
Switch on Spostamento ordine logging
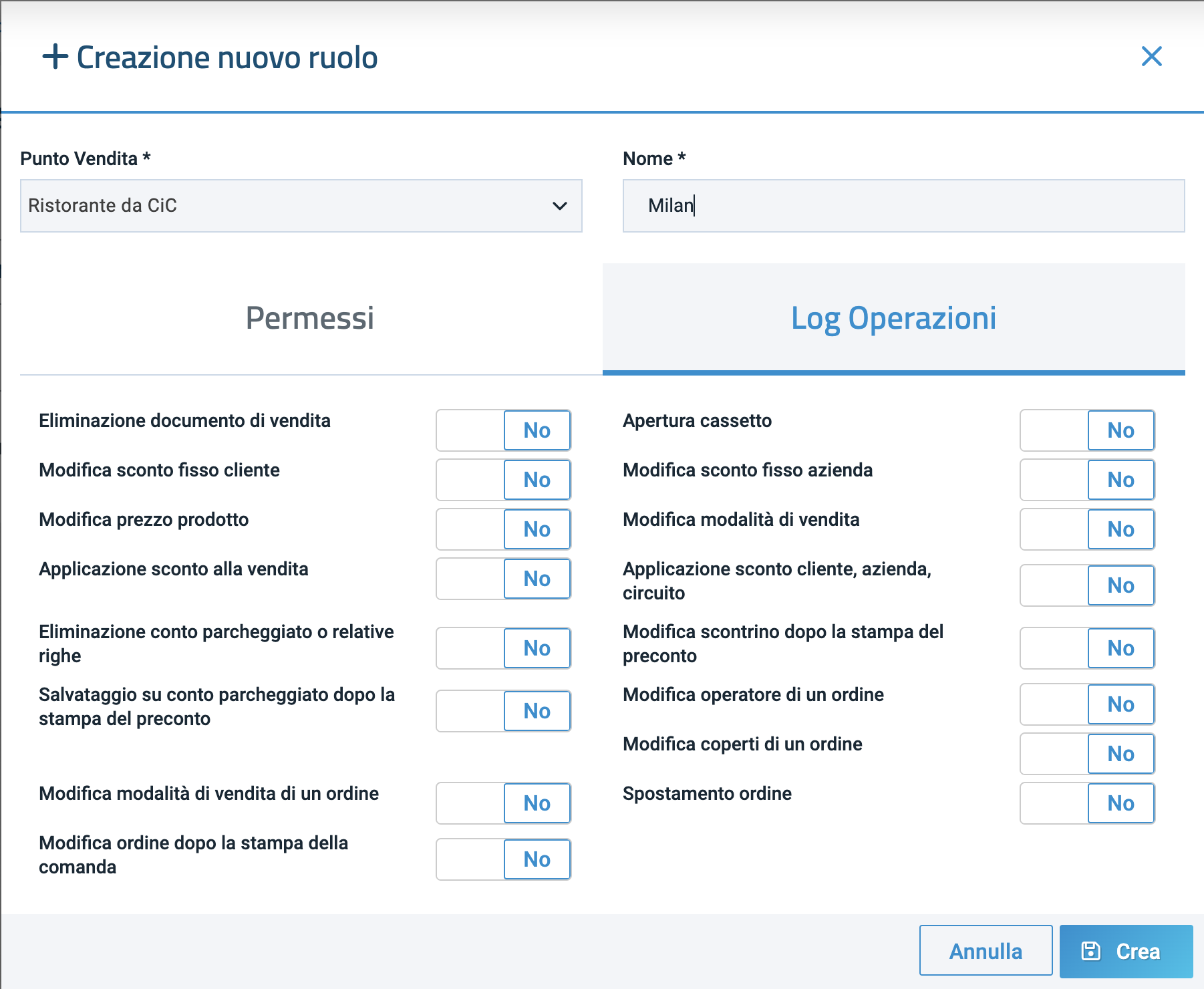[x=1087, y=803]
